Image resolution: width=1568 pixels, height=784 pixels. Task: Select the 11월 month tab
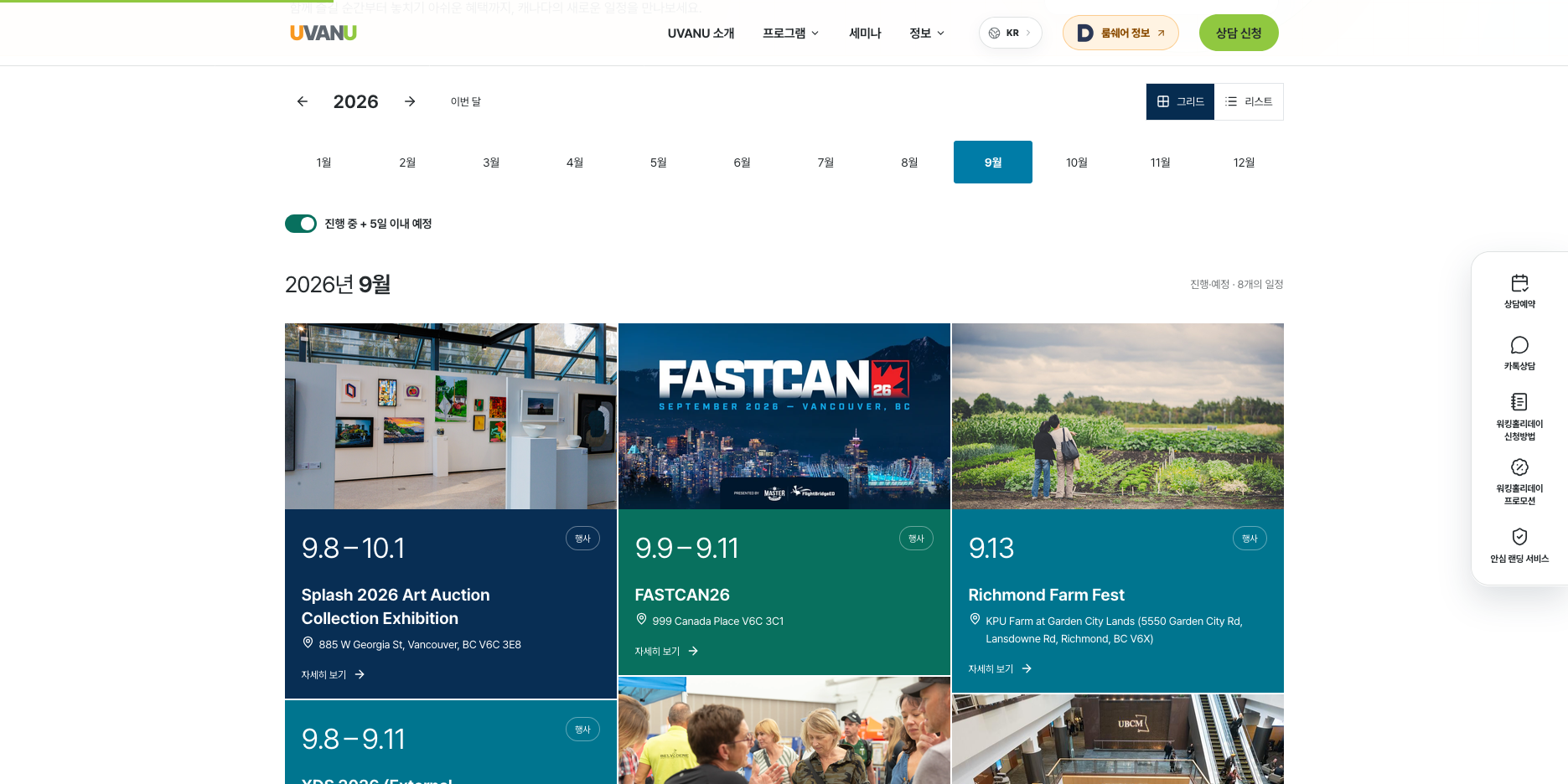point(1161,162)
